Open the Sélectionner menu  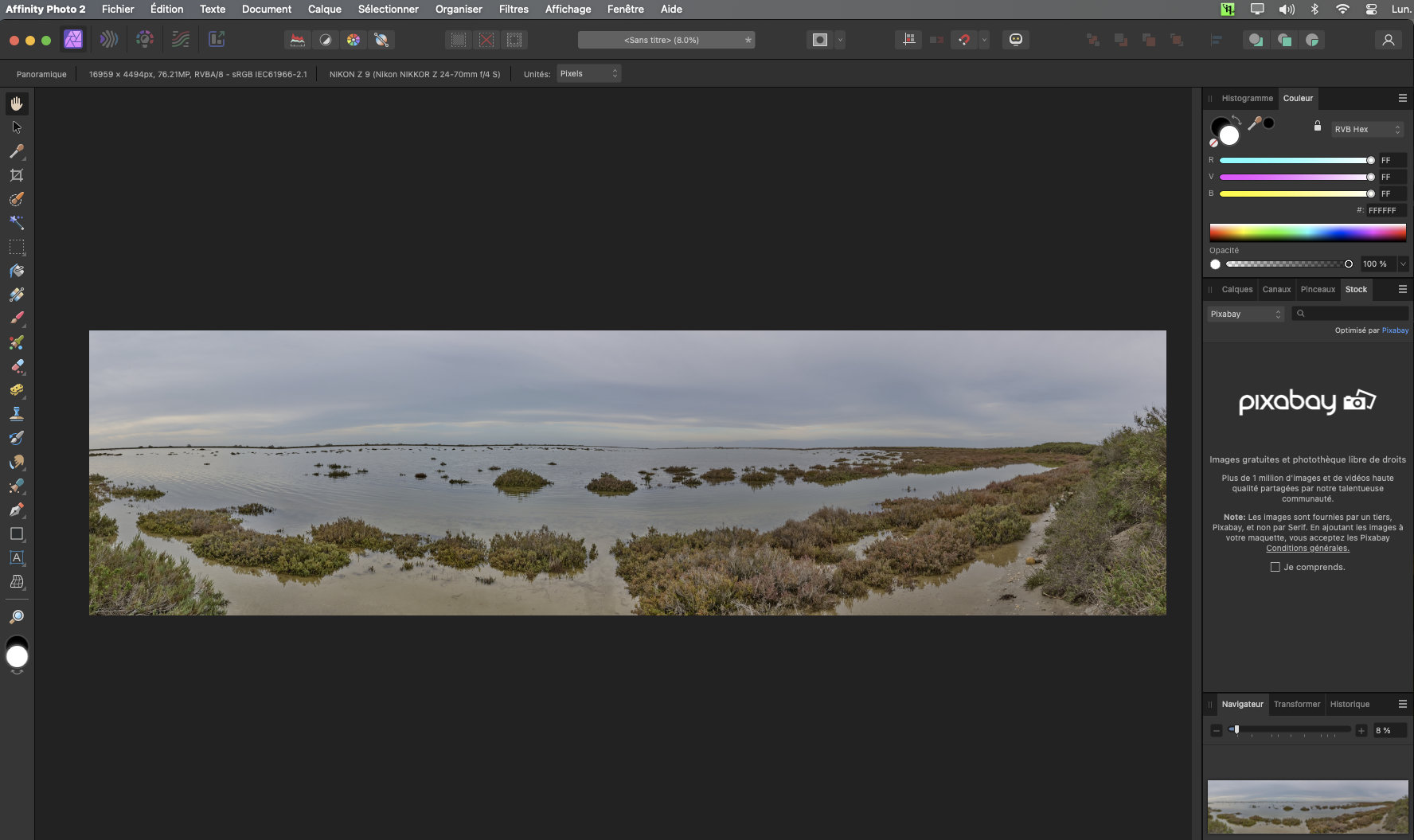click(x=389, y=9)
